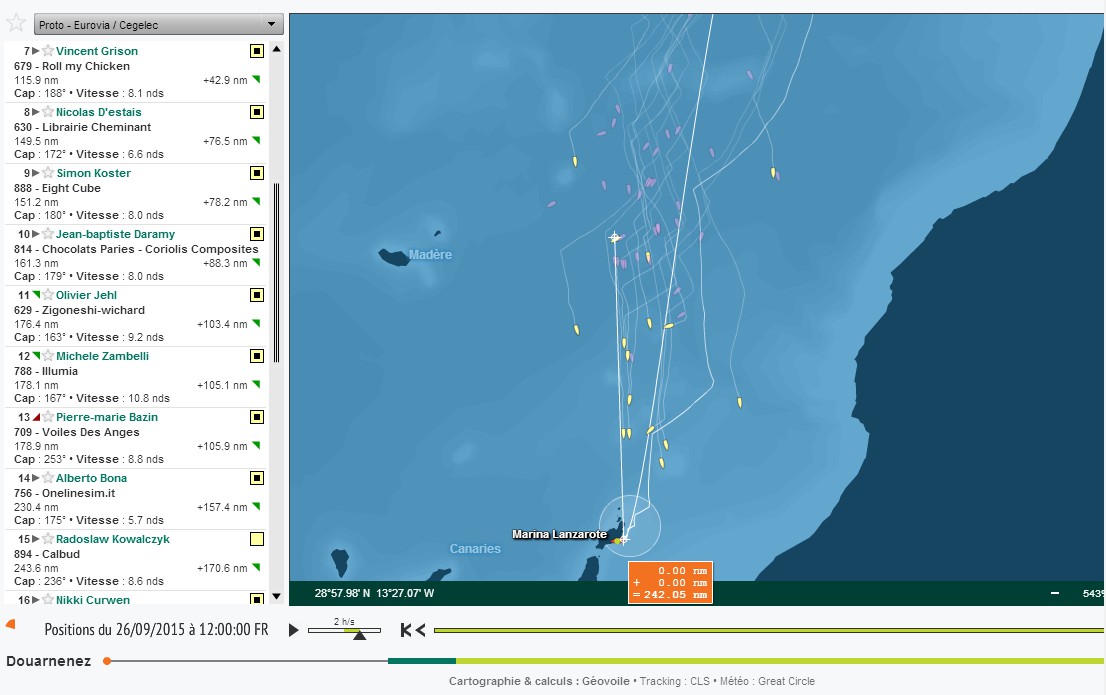Toggle track display checkbox for Michele Zambelli
The height and width of the screenshot is (695, 1106).
[257, 356]
